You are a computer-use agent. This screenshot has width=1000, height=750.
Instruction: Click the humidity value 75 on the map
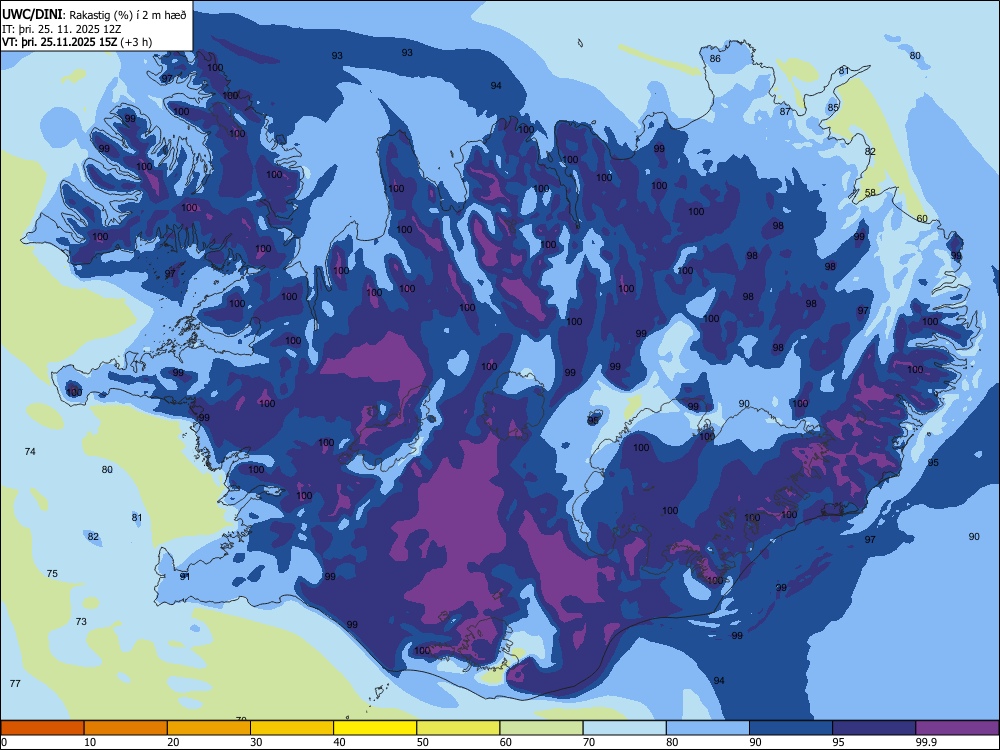click(x=52, y=573)
